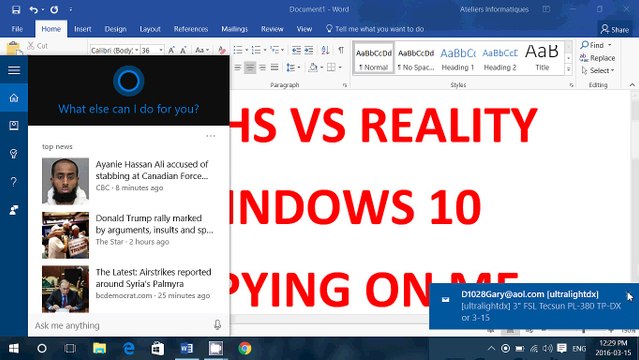
Task: Click the Select button
Action: click(597, 71)
